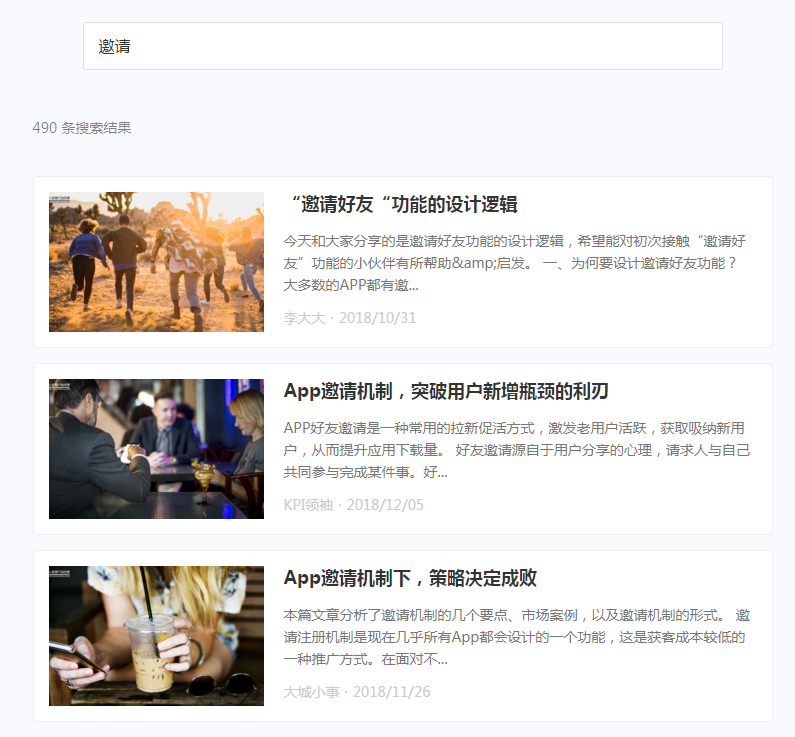The height and width of the screenshot is (737, 795).
Task: Open the thumbnail of friends running in desert
Action: pos(156,262)
